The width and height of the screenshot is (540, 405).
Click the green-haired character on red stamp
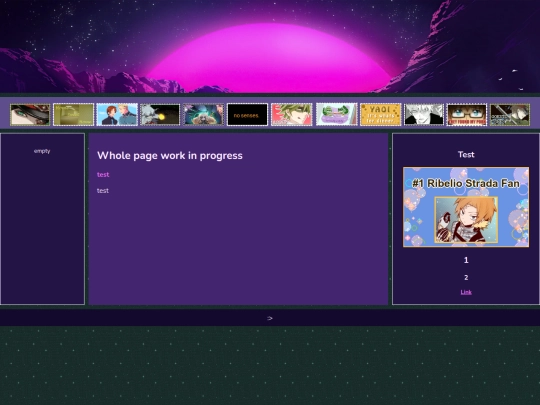pos(291,115)
